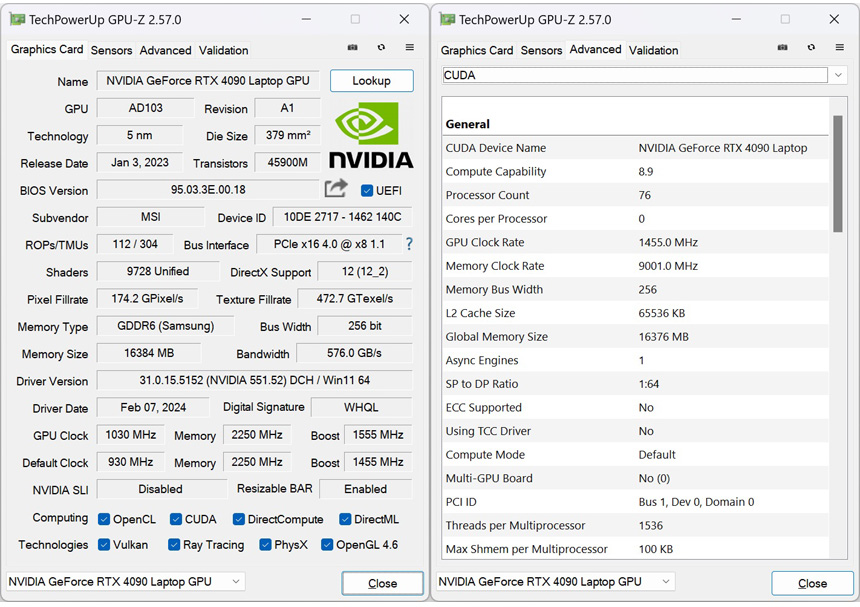Expand the CUDA category dropdown

click(x=838, y=75)
